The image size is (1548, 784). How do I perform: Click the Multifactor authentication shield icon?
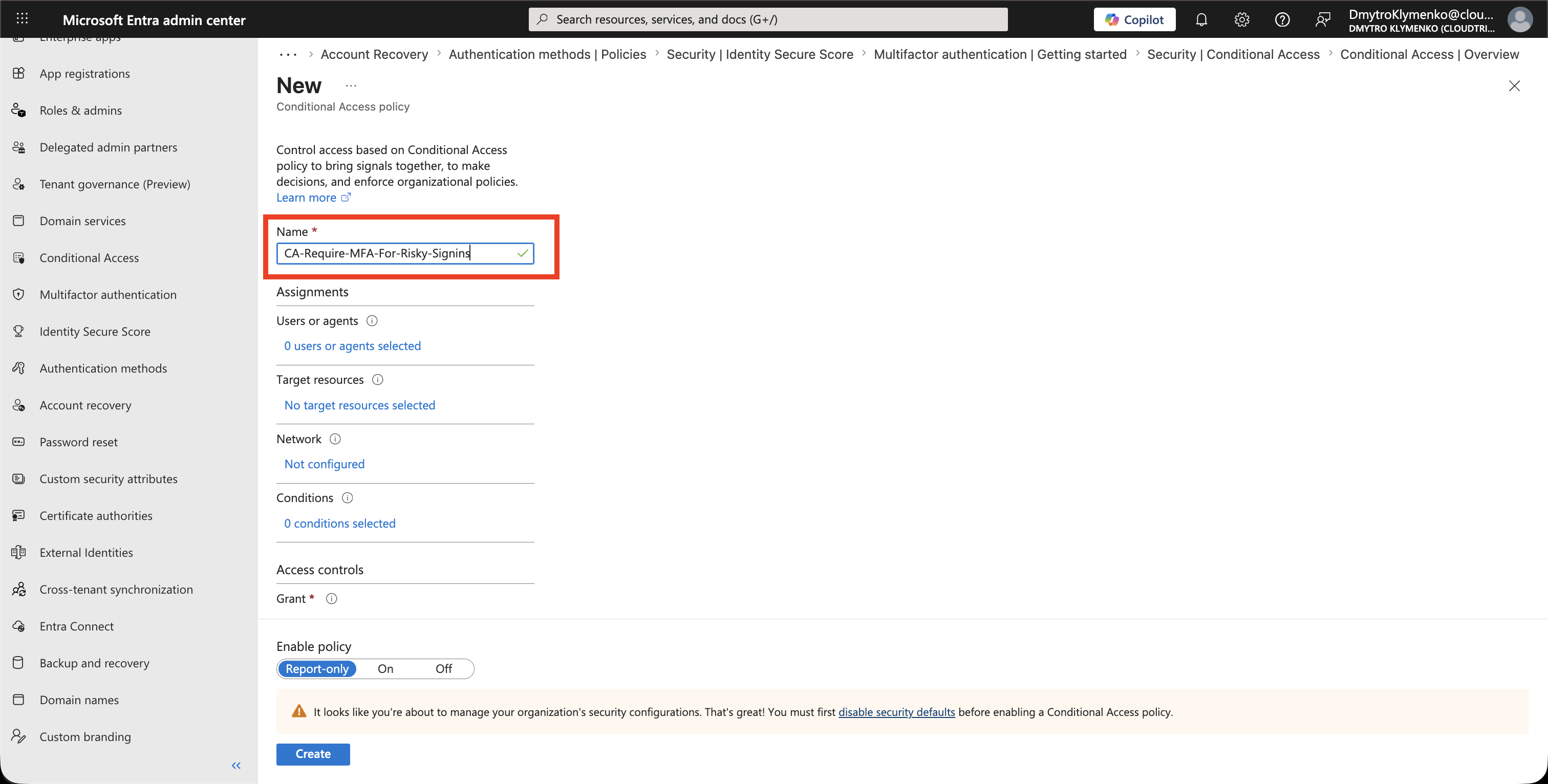[18, 294]
